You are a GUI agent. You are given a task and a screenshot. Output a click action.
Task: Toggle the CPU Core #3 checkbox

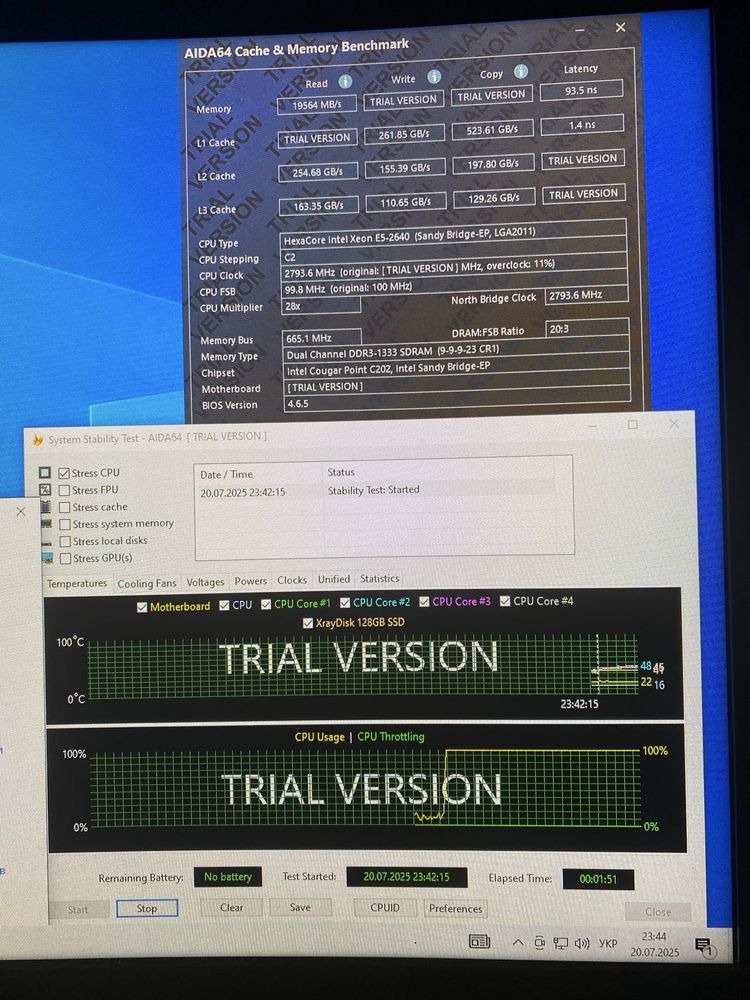(x=424, y=601)
